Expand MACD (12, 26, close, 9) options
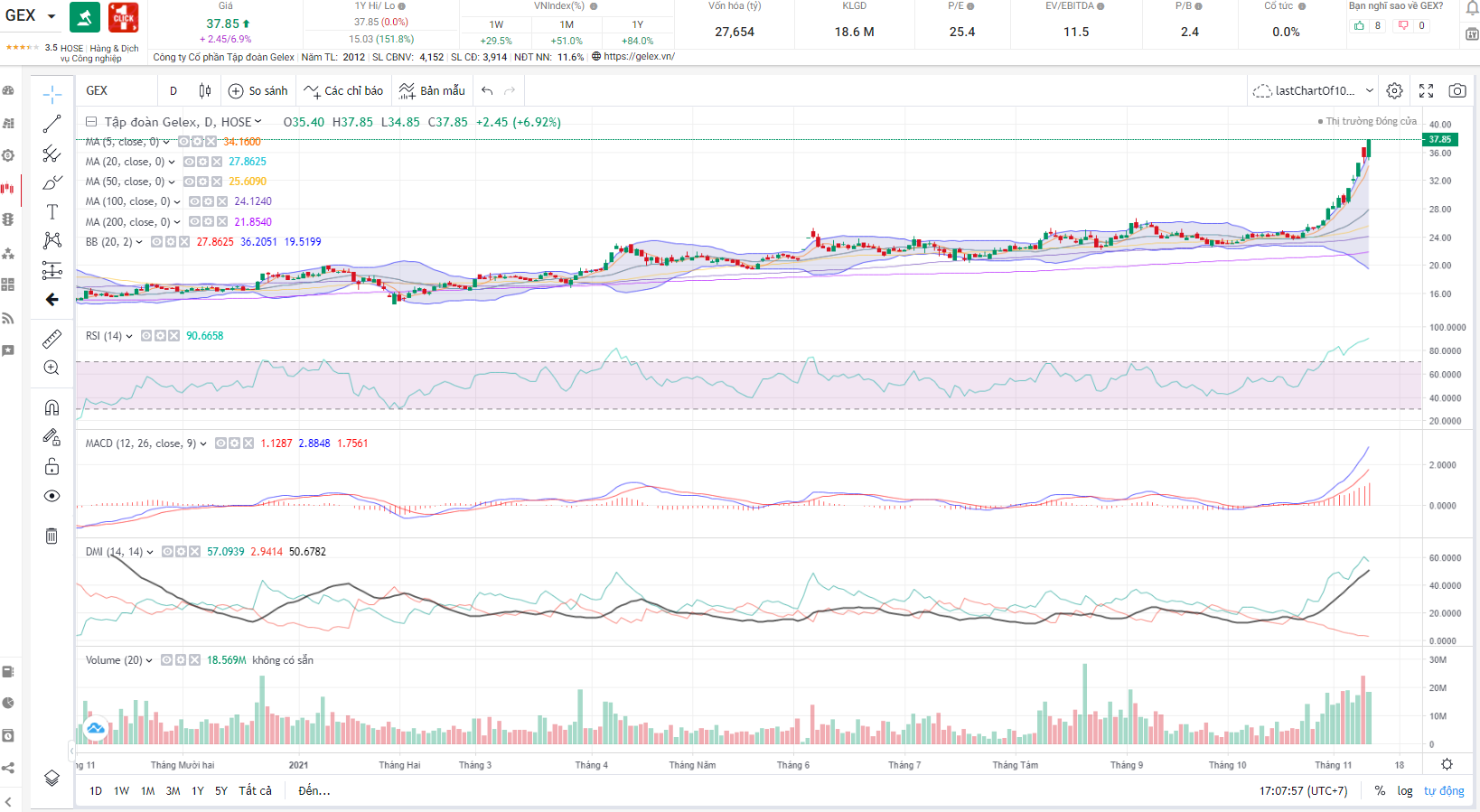Viewport: 1480px width, 812px height. [x=203, y=443]
